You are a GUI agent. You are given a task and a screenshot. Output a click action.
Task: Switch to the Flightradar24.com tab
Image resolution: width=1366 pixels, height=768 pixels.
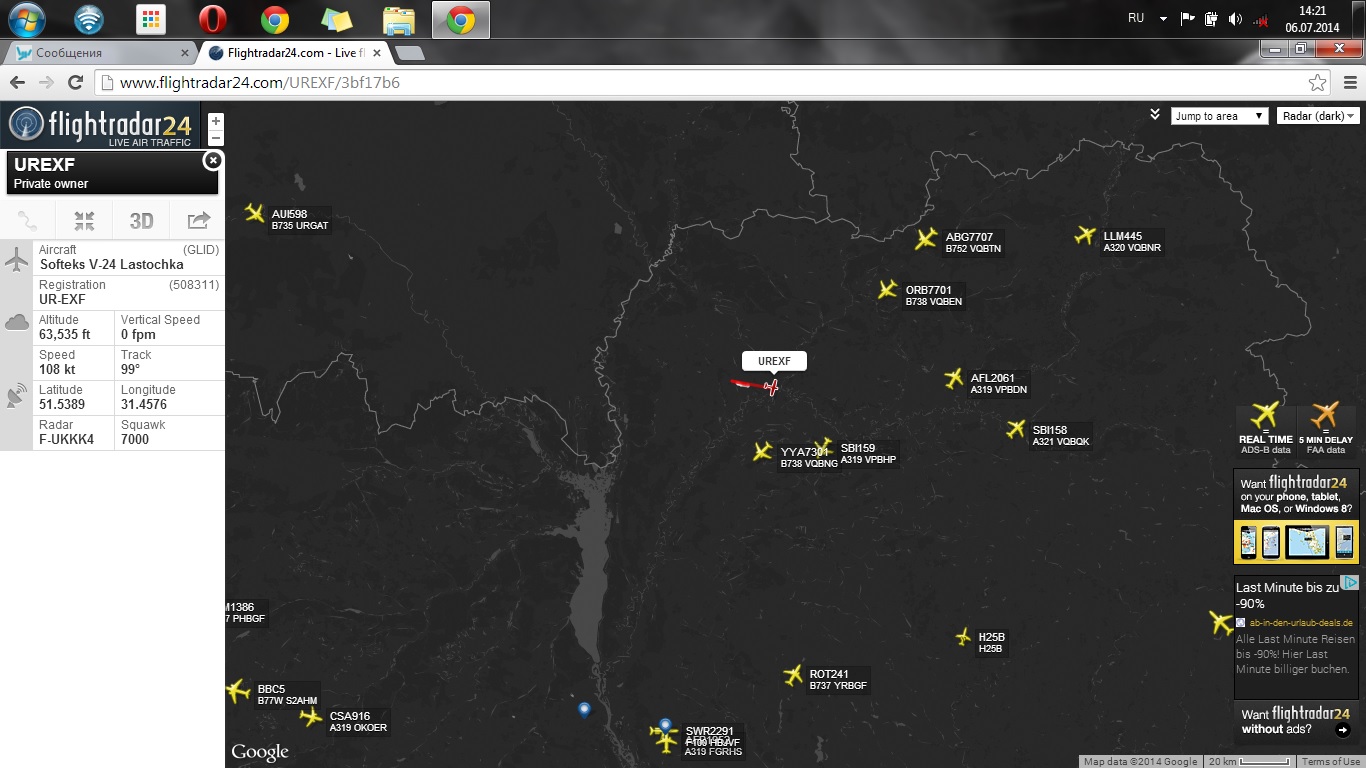tap(290, 53)
